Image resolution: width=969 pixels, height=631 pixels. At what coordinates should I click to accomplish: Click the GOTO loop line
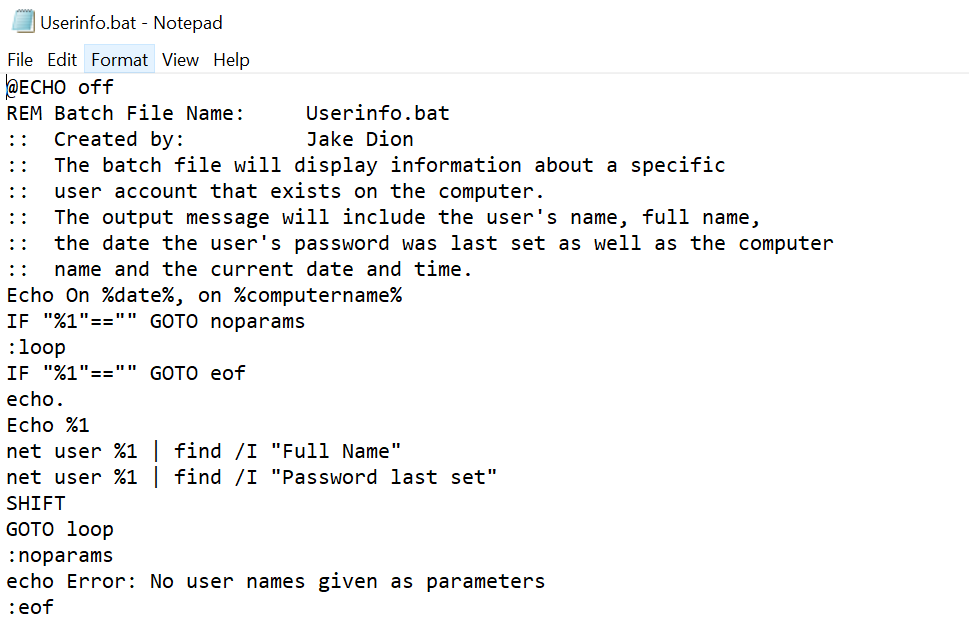coord(60,530)
